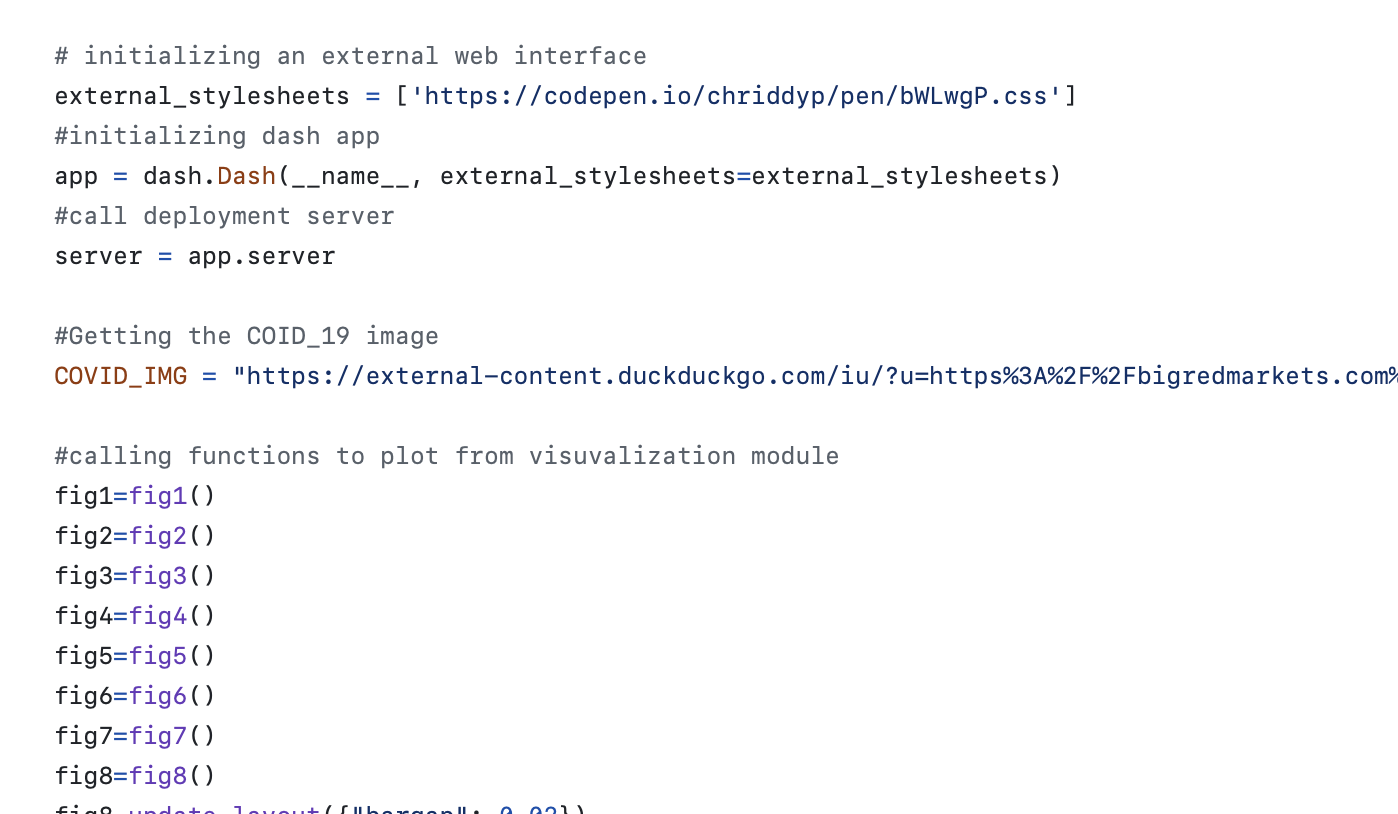The width and height of the screenshot is (1398, 814).
Task: Click the fig2() function call
Action: tap(171, 536)
